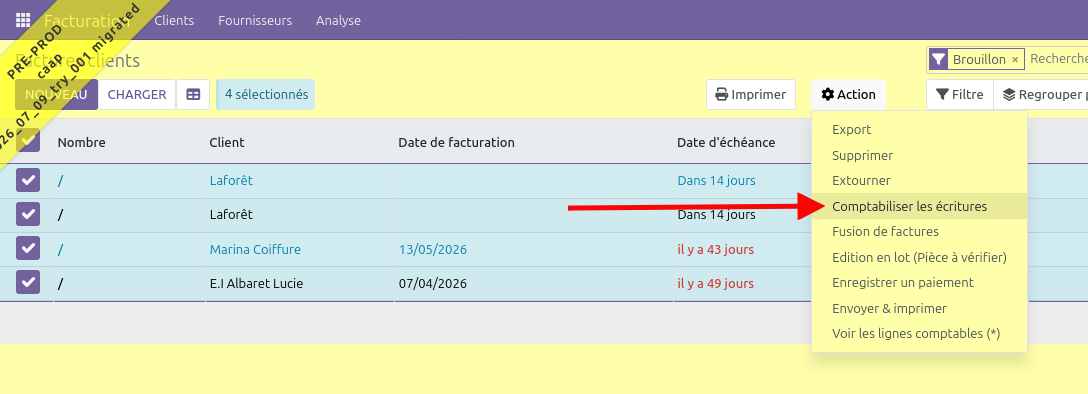Open Marina Coiffure client link

click(x=255, y=249)
